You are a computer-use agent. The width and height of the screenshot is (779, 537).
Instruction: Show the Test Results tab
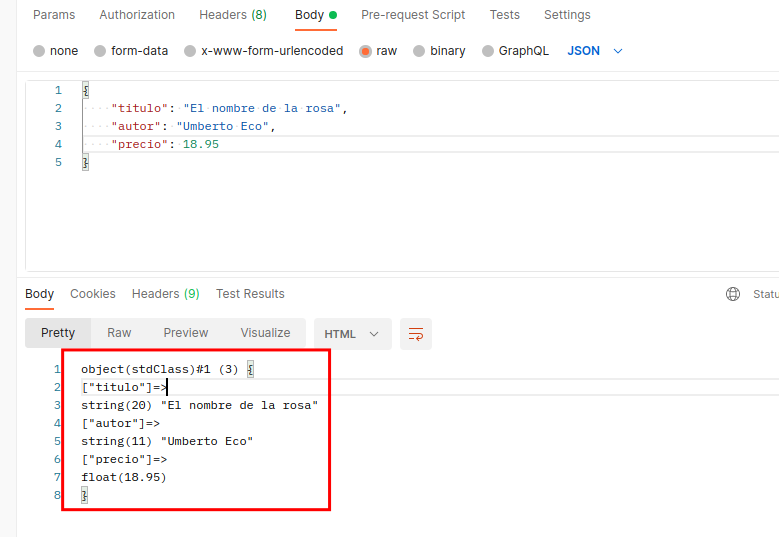pos(250,294)
